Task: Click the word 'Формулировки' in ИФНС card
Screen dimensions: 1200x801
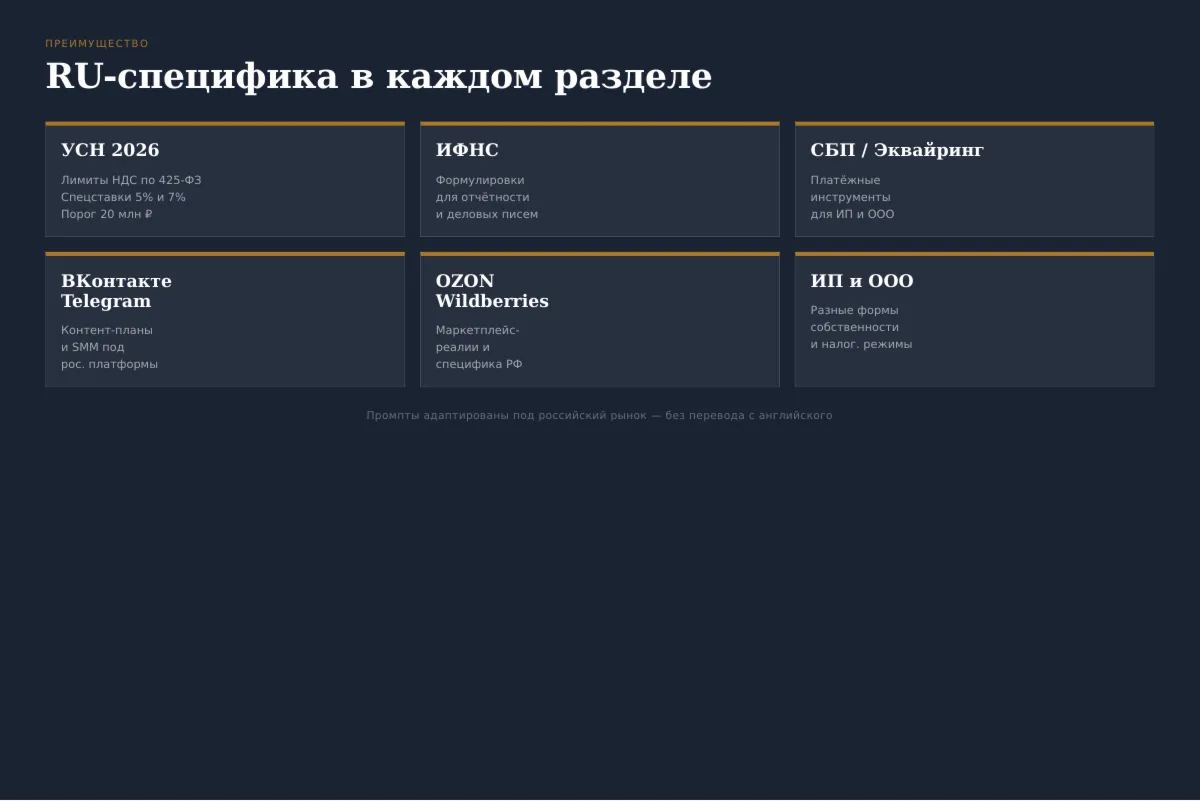Action: coord(480,181)
